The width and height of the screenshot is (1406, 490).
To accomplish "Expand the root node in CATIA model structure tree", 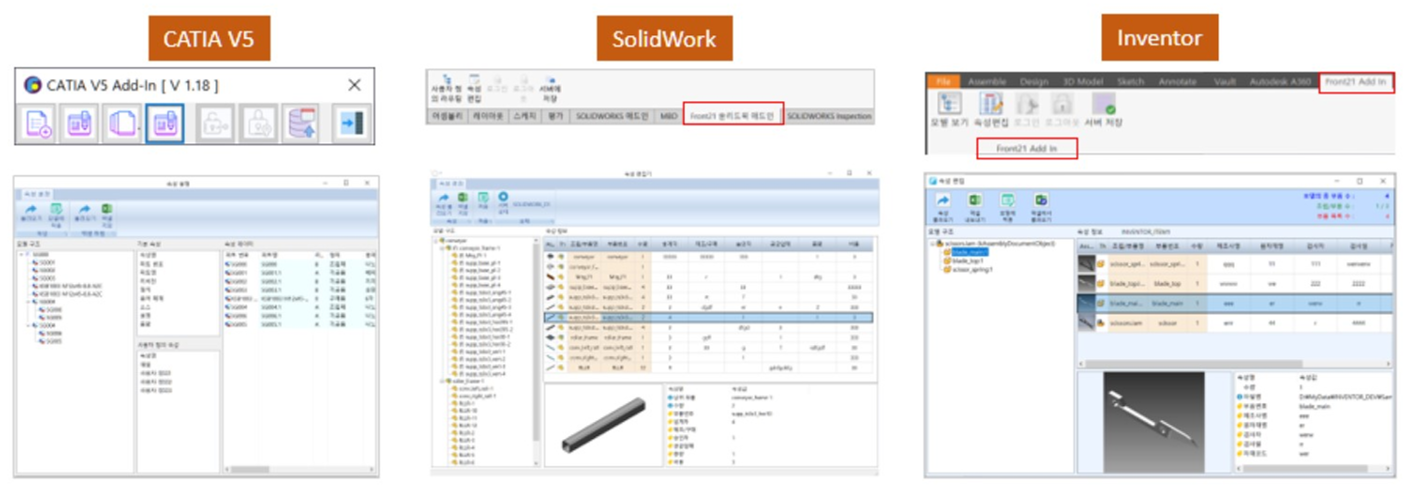I will pos(22,253).
